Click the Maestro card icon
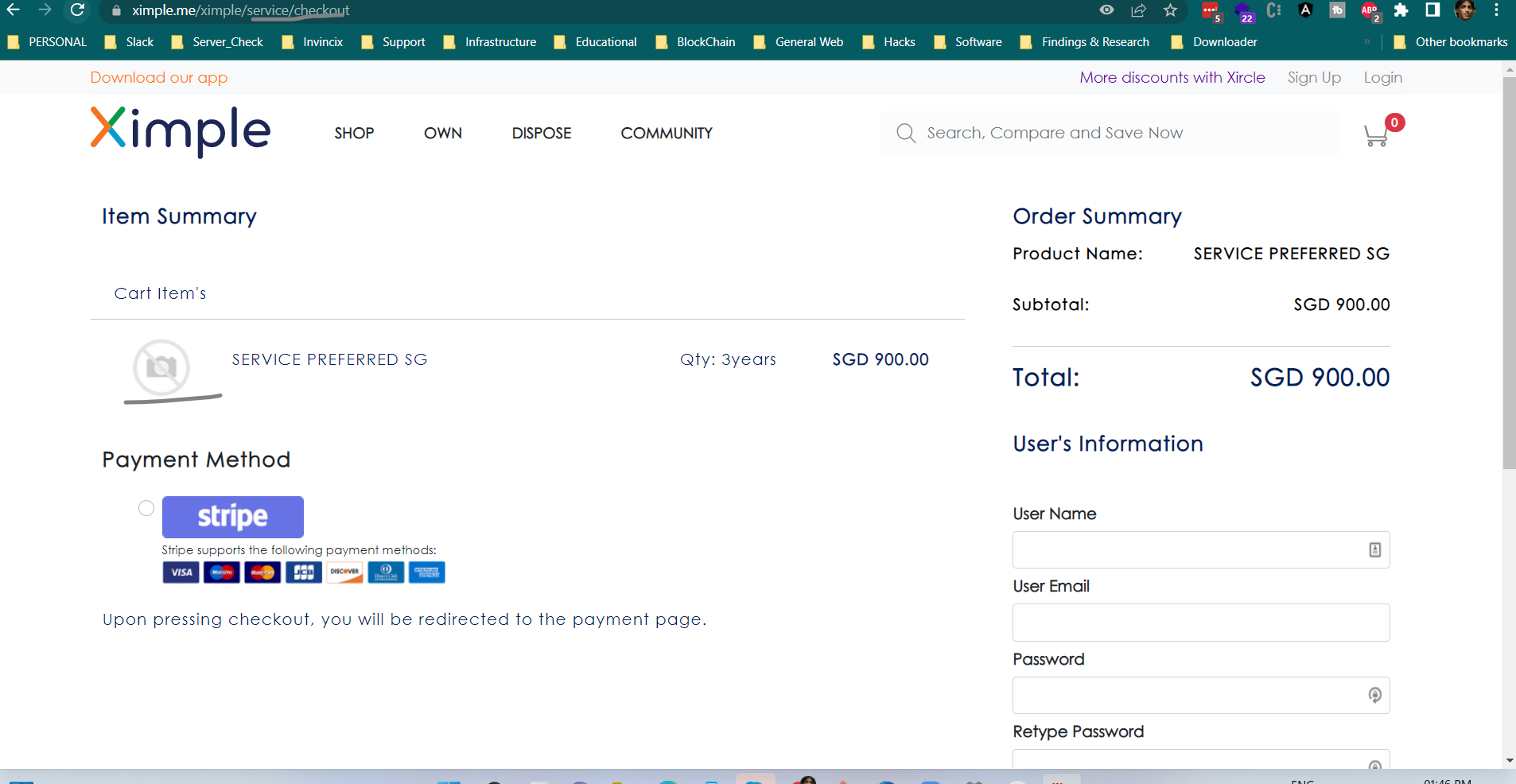 tap(222, 572)
